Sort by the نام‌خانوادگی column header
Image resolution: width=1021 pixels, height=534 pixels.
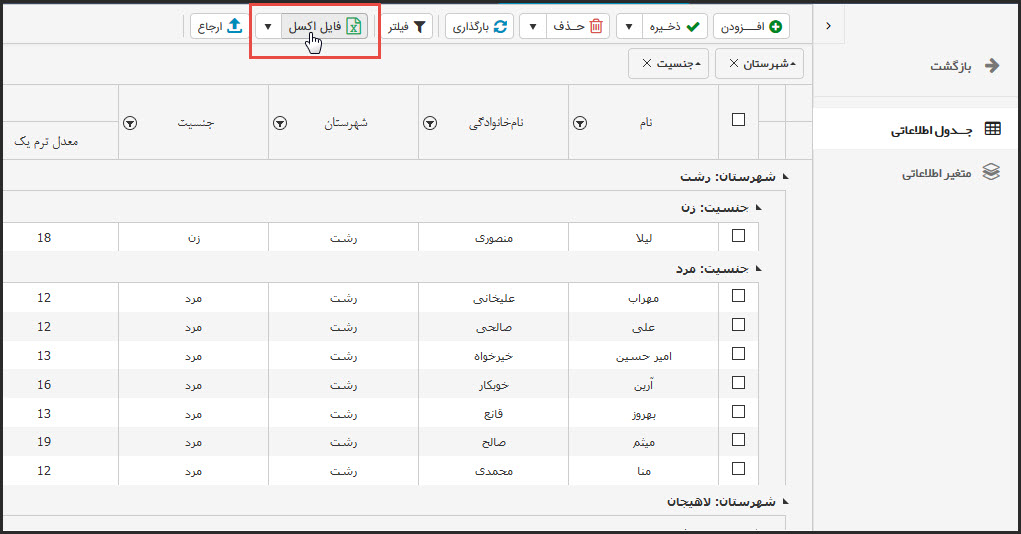[x=496, y=123]
